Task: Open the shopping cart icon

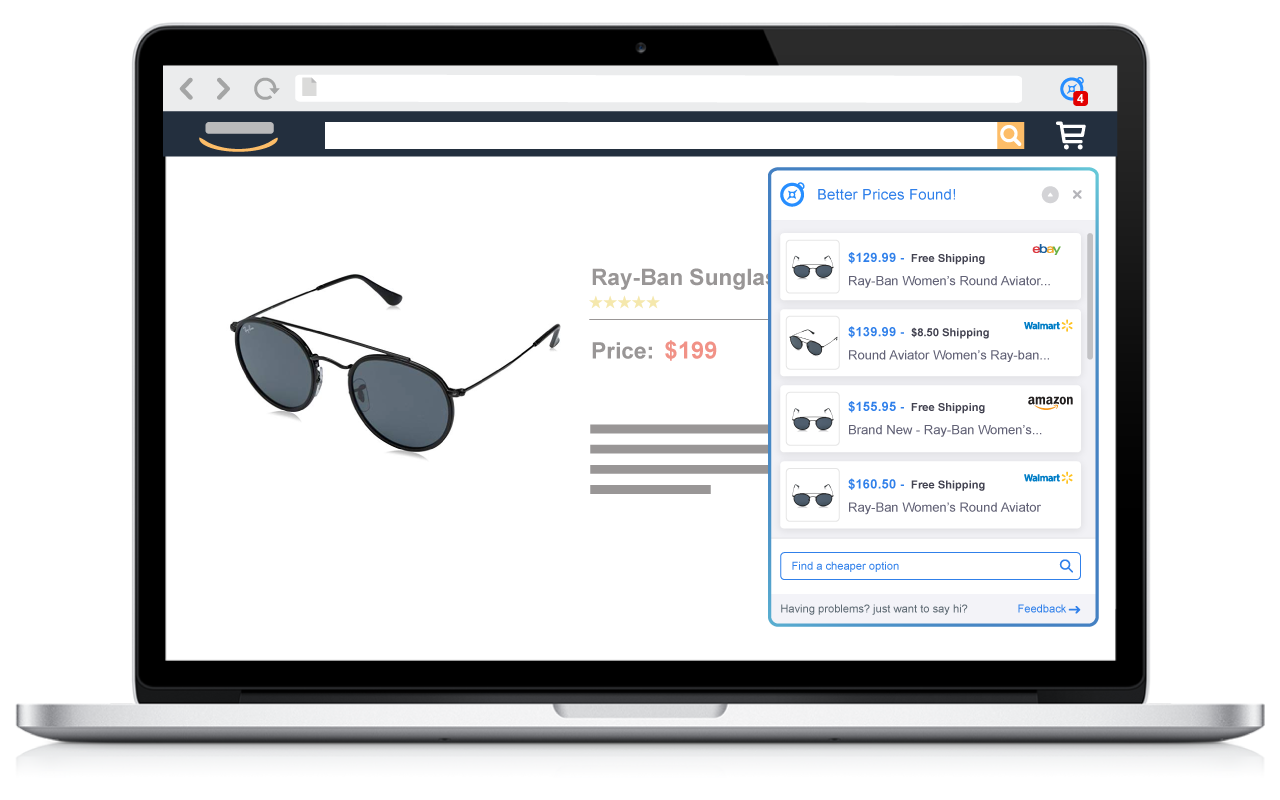Action: click(x=1071, y=135)
